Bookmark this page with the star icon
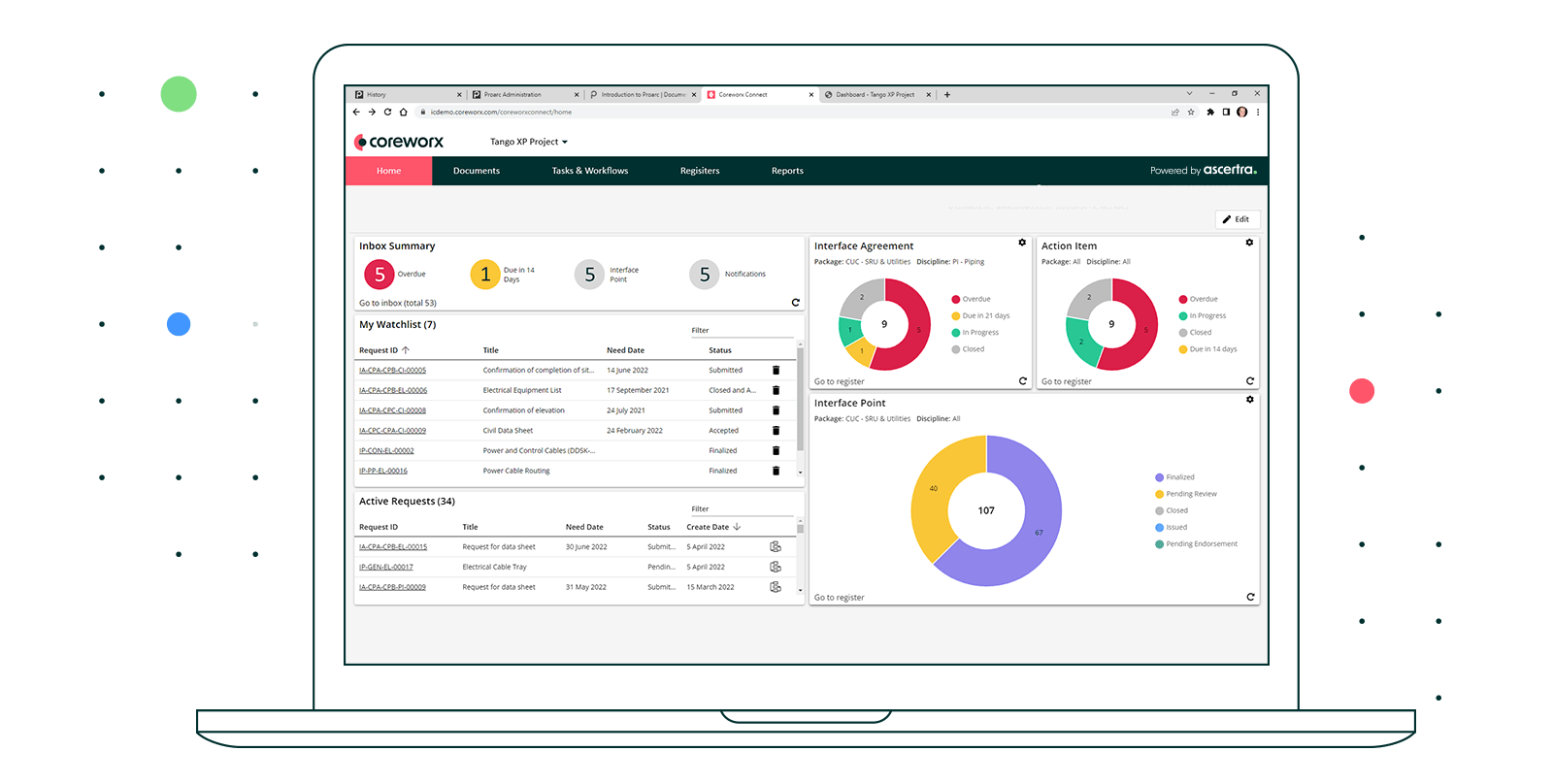This screenshot has width=1553, height=784. tap(1191, 112)
